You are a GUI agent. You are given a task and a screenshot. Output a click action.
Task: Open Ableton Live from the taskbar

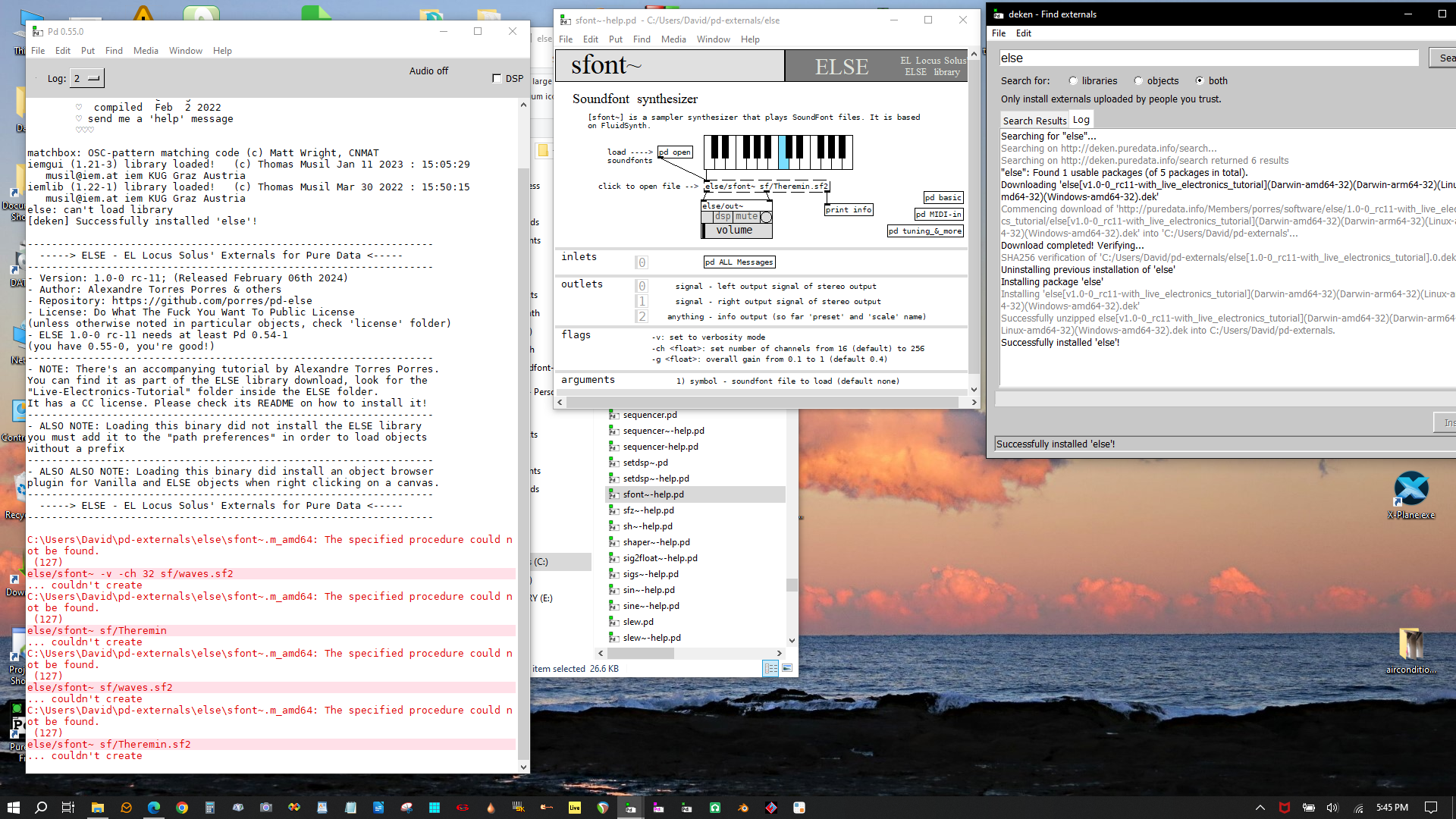pos(575,807)
